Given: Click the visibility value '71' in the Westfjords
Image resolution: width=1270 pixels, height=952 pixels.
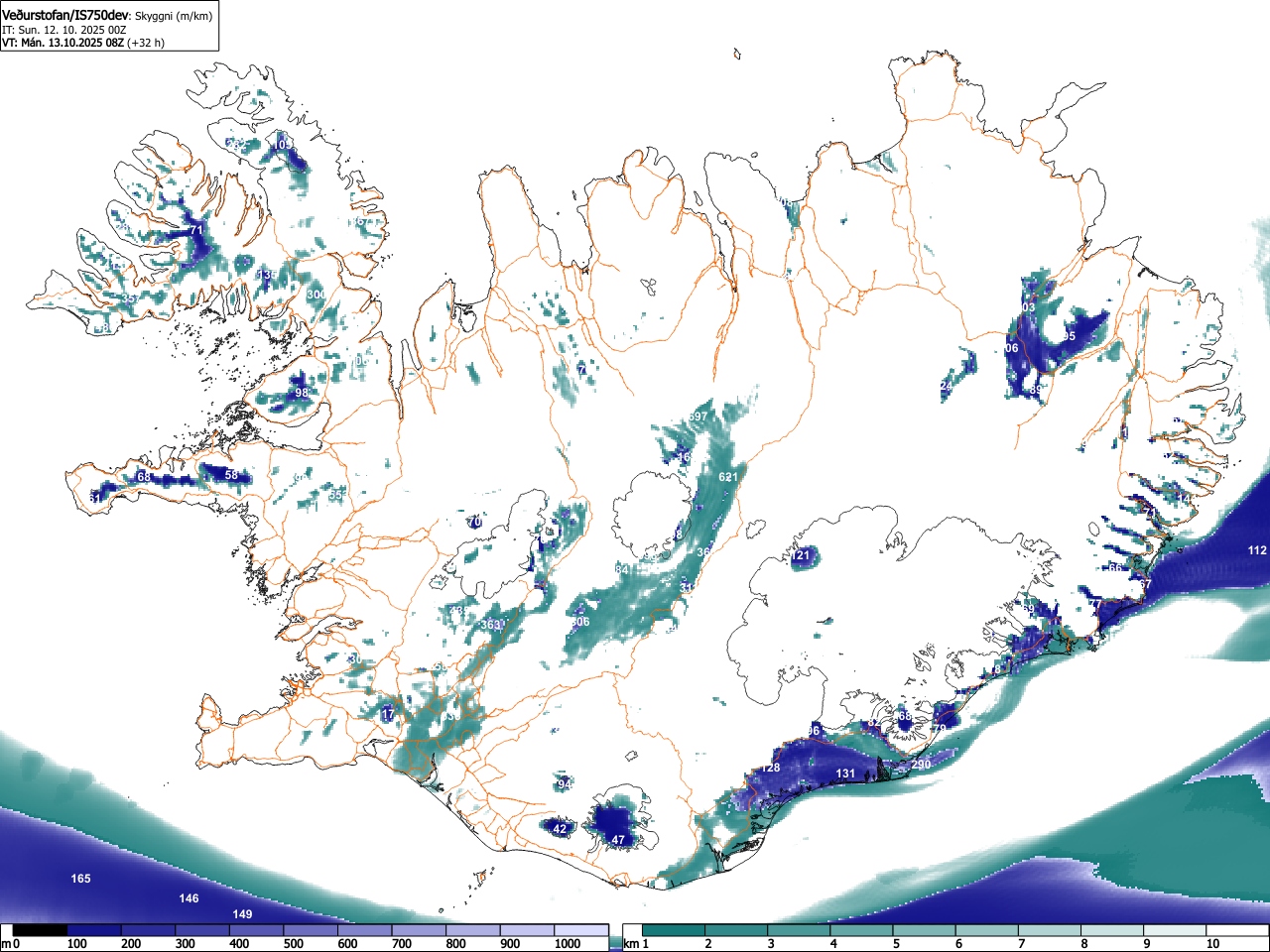Looking at the screenshot, I should (195, 230).
